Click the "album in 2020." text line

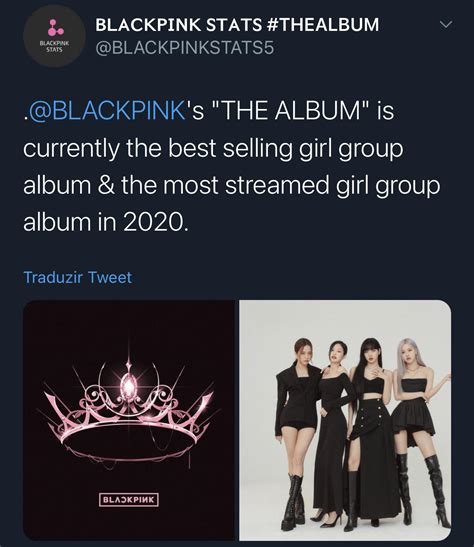[106, 223]
